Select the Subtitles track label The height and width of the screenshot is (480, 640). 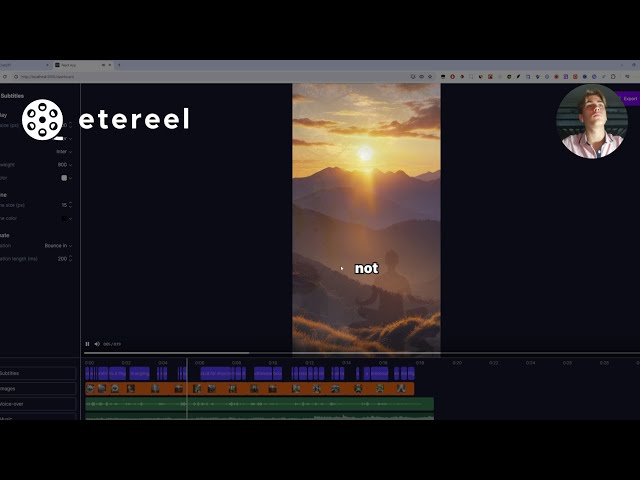point(38,373)
